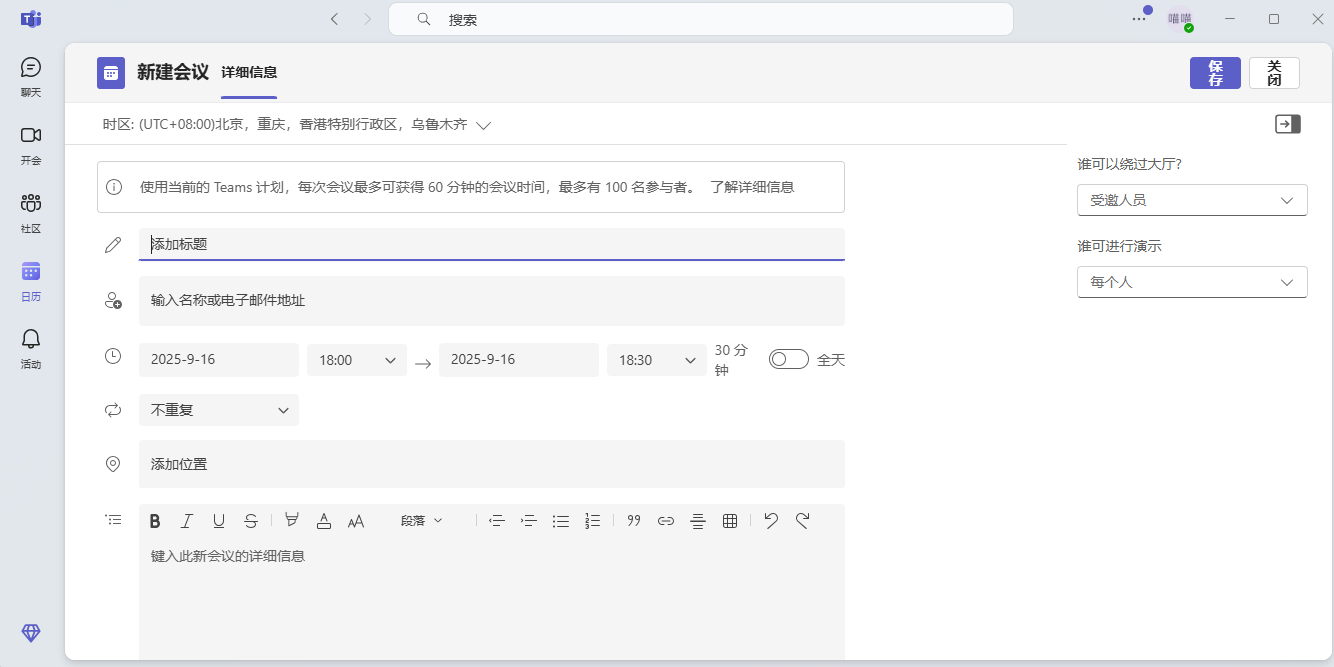This screenshot has height=667, width=1334.
Task: Enable the 全天 all-day toggle
Action: 789,358
